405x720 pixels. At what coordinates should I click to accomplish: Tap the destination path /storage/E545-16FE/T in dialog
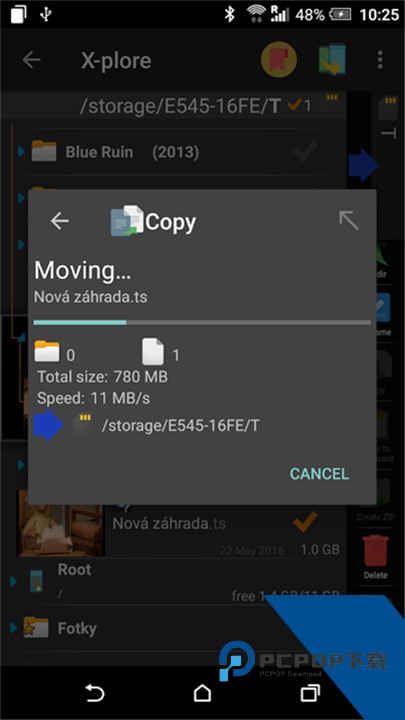pyautogui.click(x=180, y=426)
